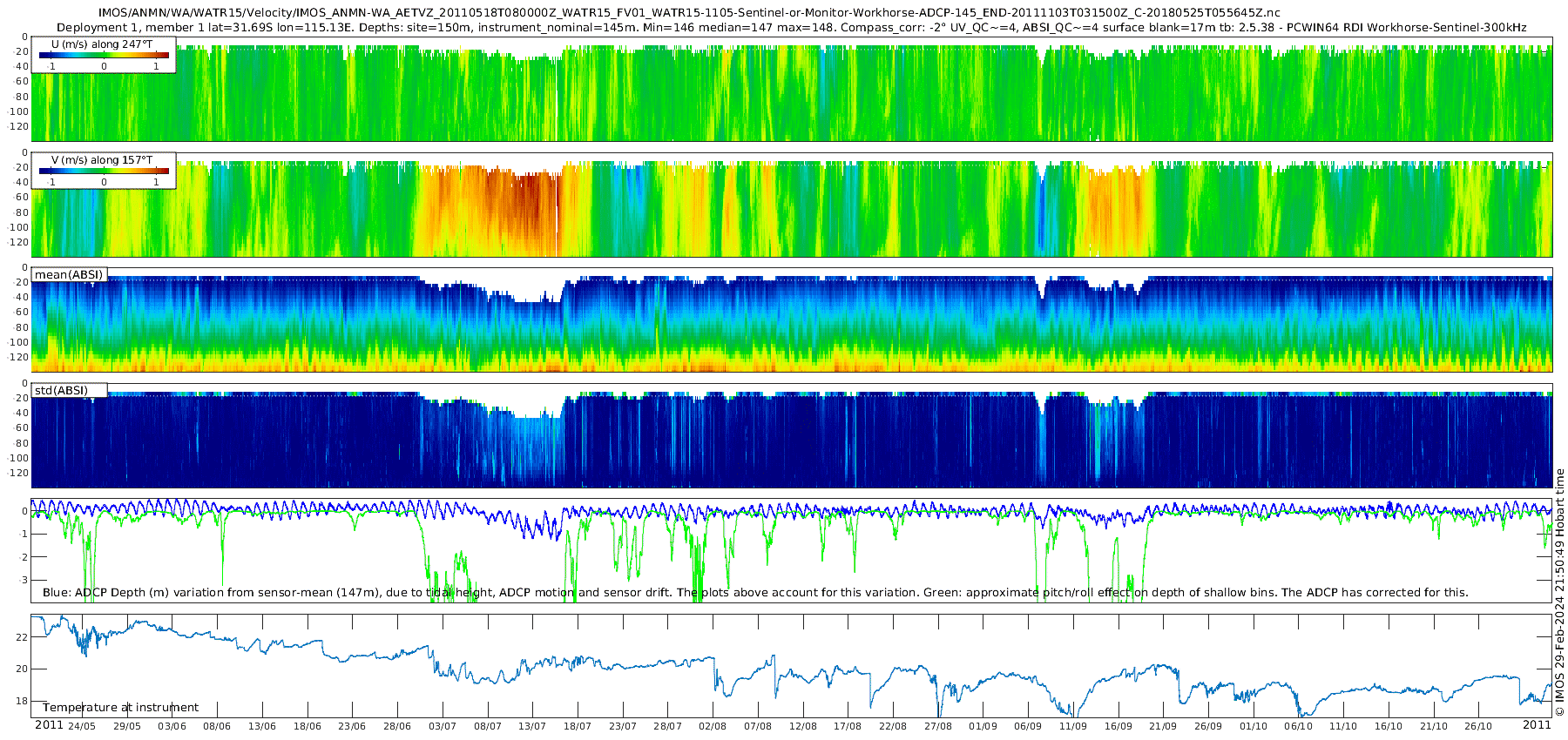Click the 21/10 date tick label
Viewport: 1568px width, 740px height.
(x=1434, y=726)
